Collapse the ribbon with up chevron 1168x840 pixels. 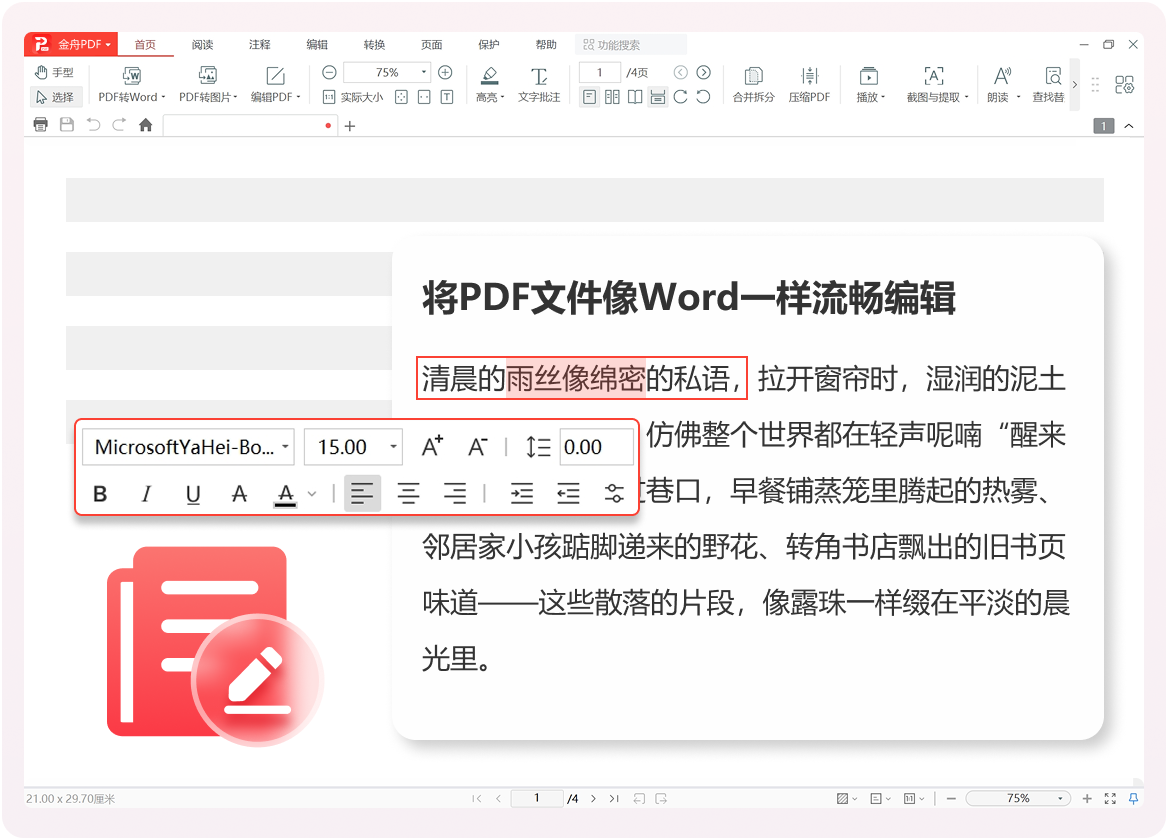(x=1129, y=126)
